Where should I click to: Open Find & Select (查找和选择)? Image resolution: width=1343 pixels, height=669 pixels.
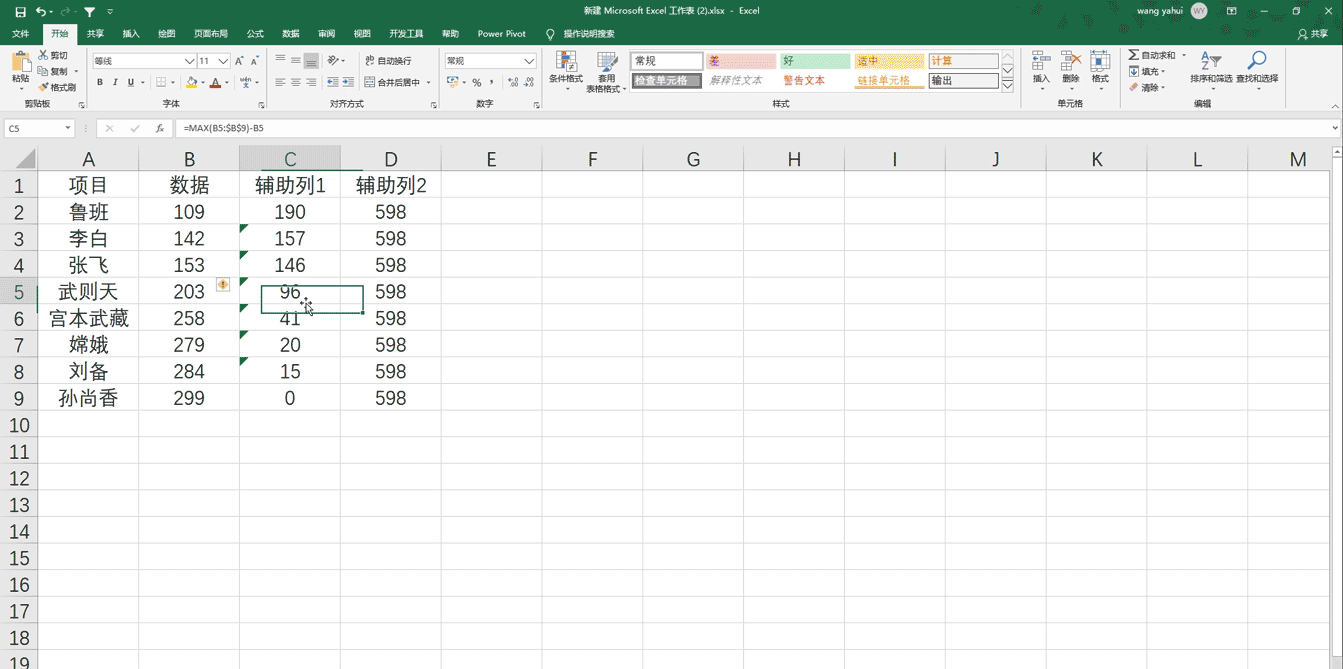tap(1257, 68)
